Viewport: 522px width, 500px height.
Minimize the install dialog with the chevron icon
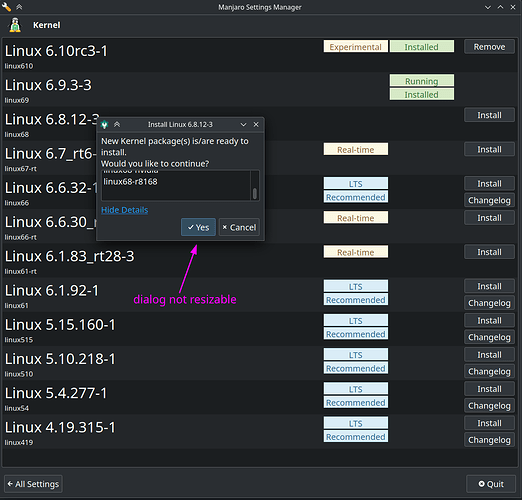point(244,125)
